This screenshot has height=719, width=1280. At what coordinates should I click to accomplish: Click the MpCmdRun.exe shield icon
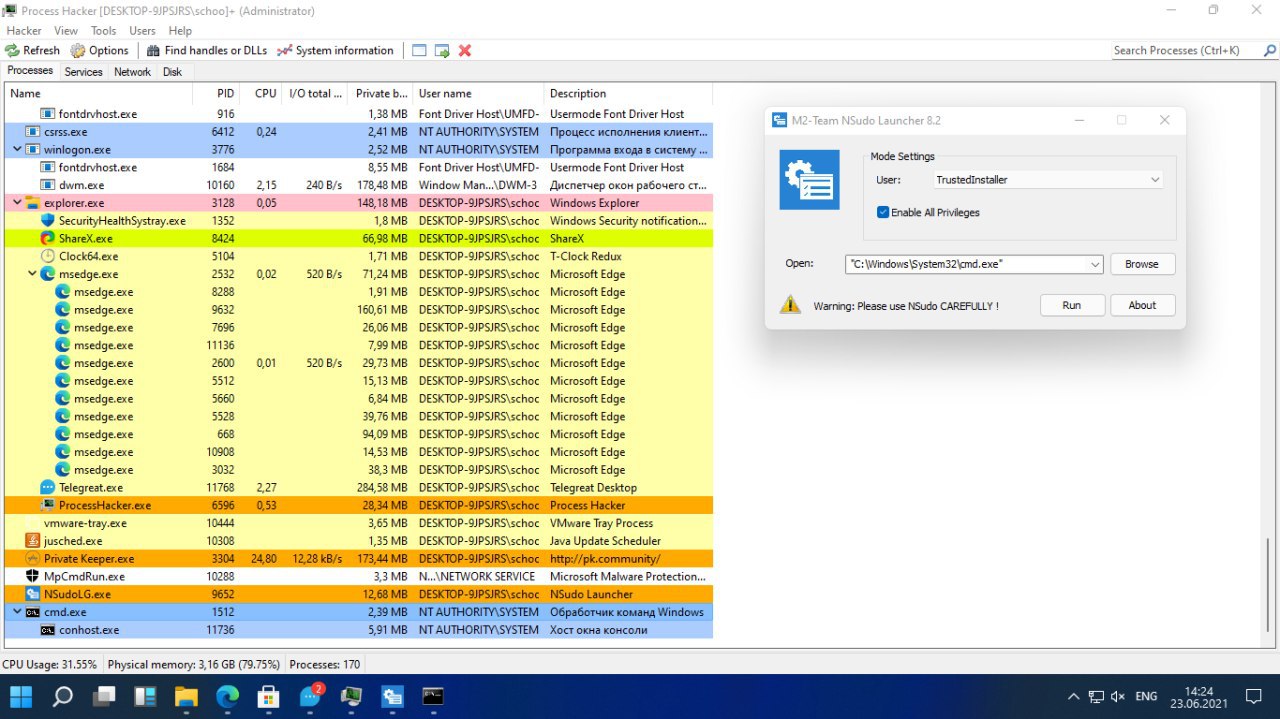[33, 577]
